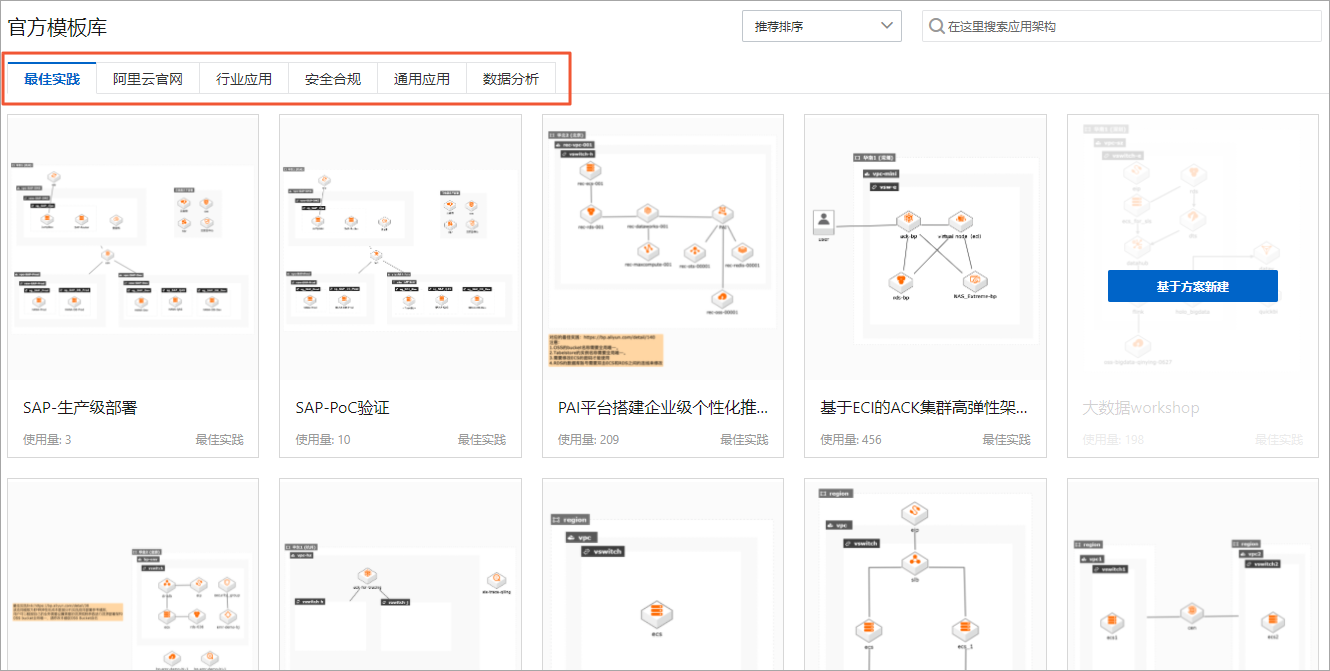Click the 使用量: 3 text
The width and height of the screenshot is (1330, 671).
[x=47, y=439]
